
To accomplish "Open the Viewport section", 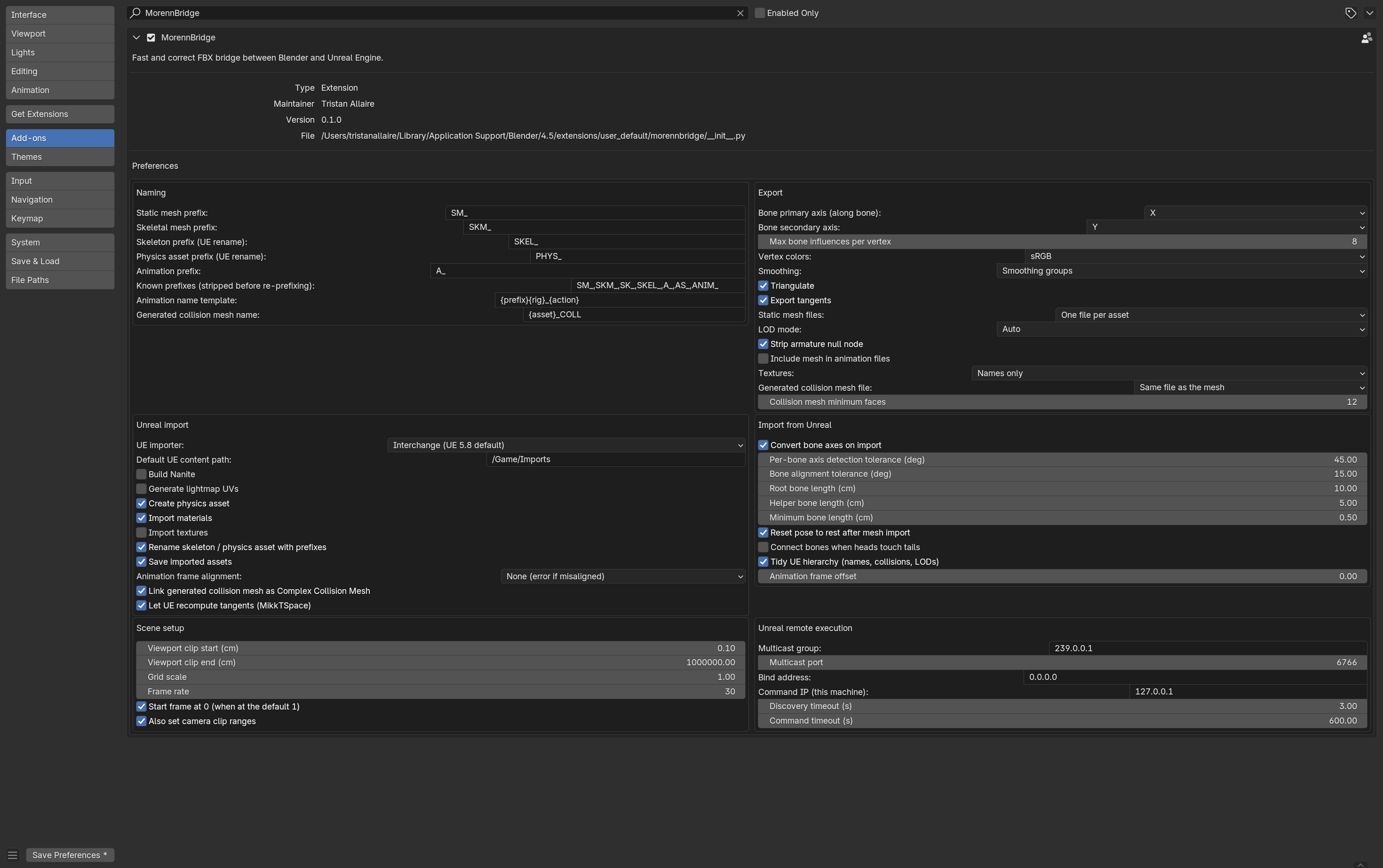I will 60,34.
